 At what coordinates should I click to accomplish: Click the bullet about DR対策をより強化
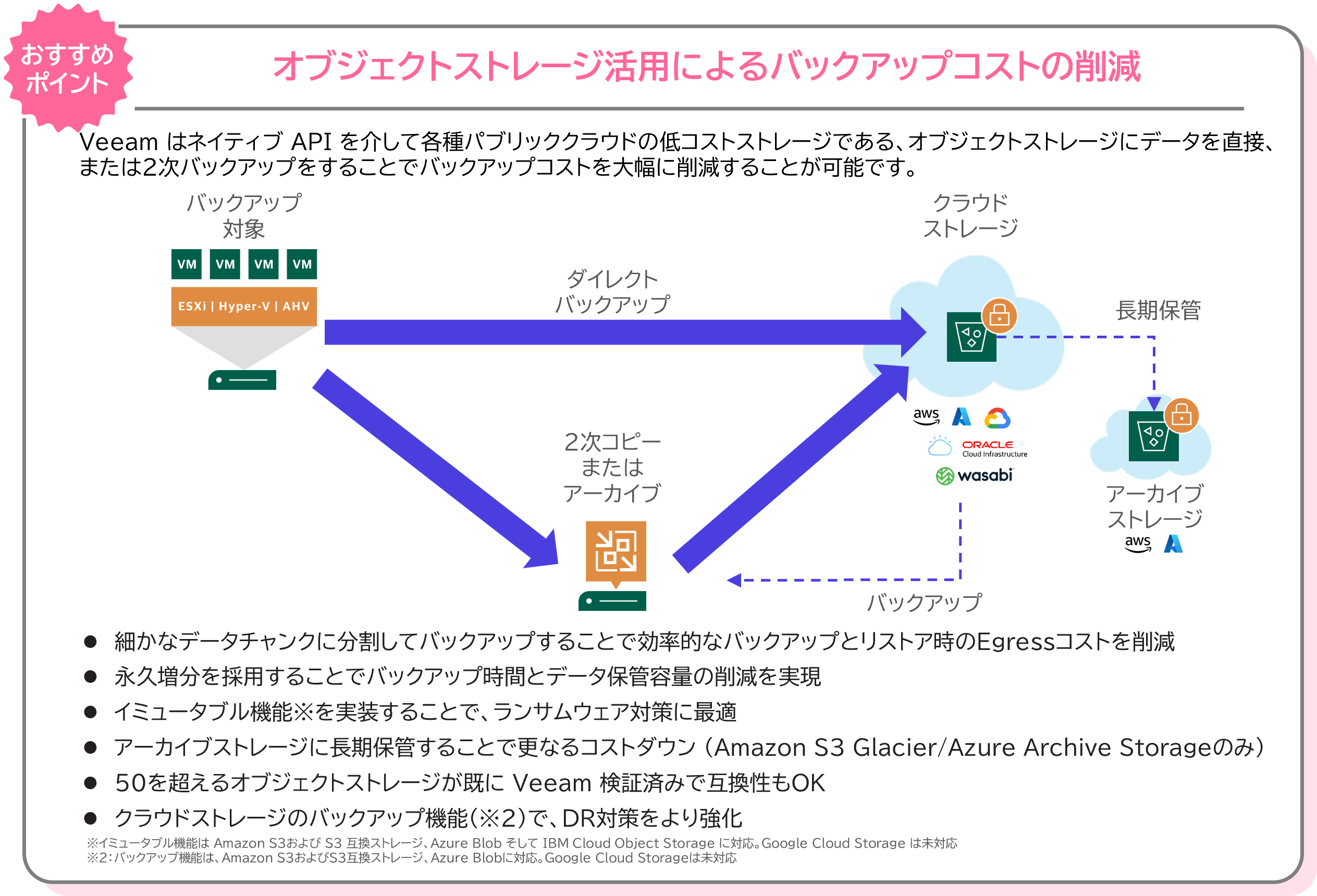pos(428,818)
